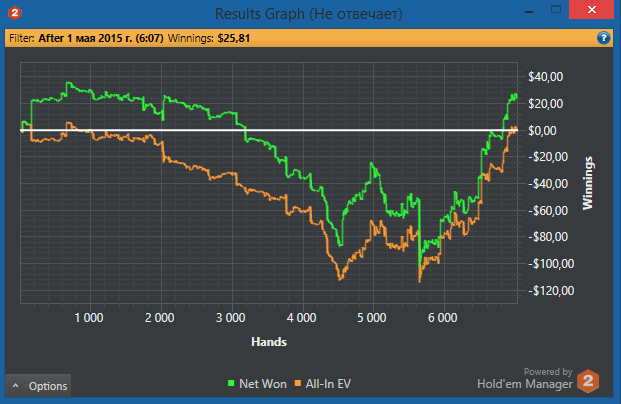Screen dimensions: 621x404
Task: Click the orange Hold'em Manager 2 hexagon logo
Action: [588, 381]
